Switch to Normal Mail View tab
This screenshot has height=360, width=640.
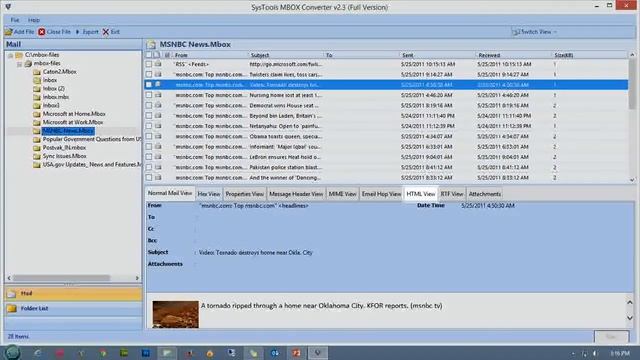point(170,193)
